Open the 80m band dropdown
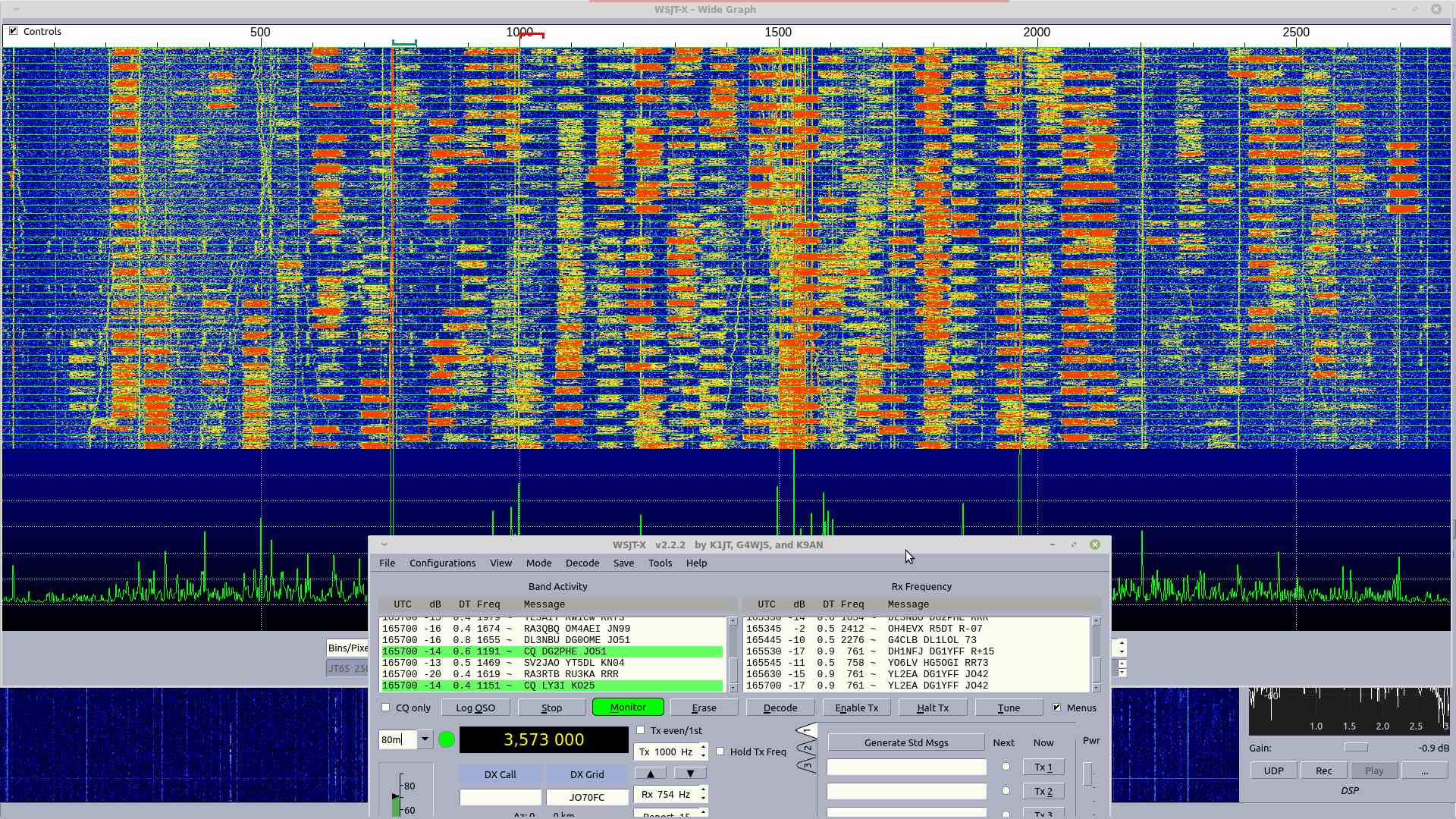1456x819 pixels. [425, 739]
